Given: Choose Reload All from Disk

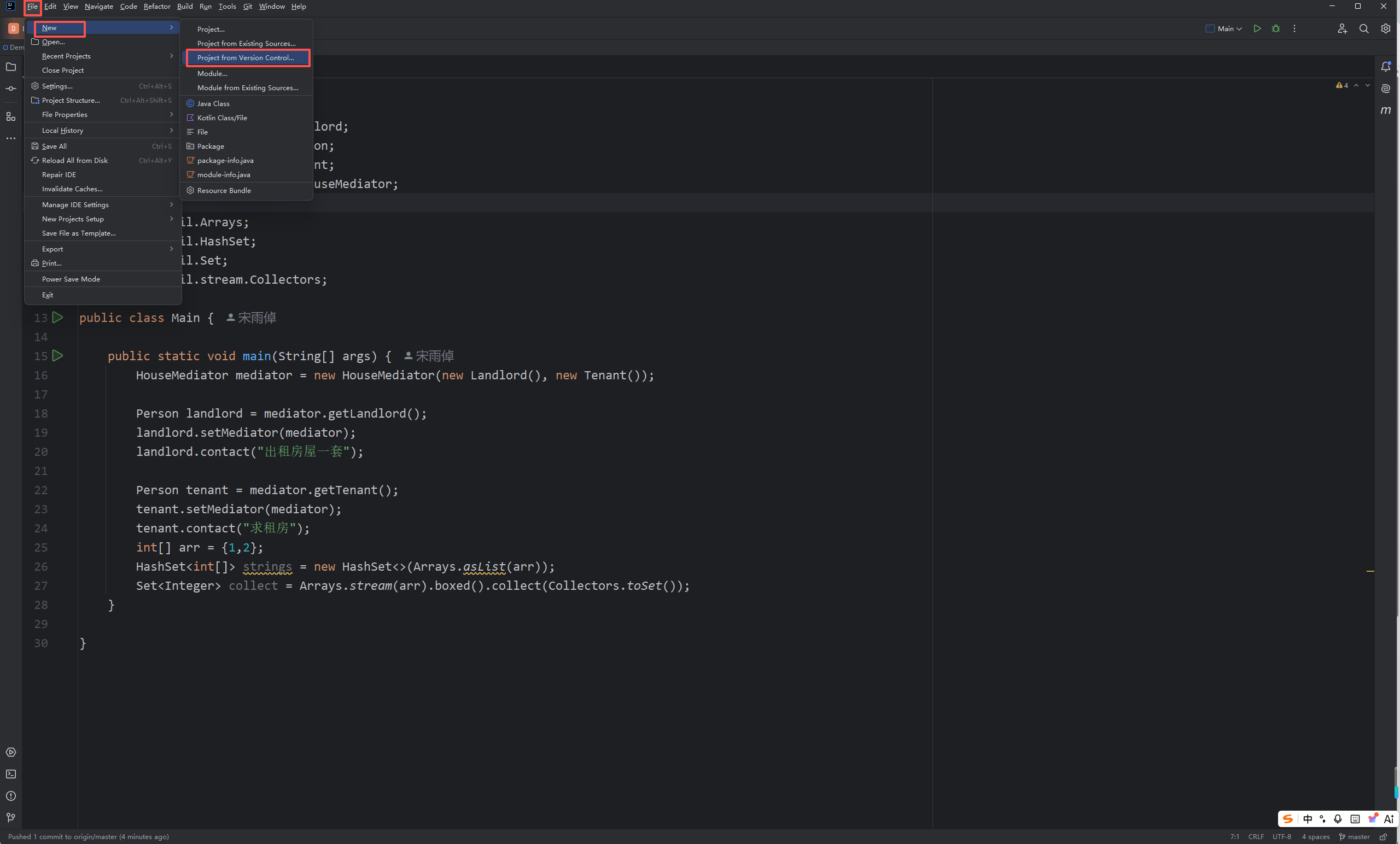Looking at the screenshot, I should (103, 160).
